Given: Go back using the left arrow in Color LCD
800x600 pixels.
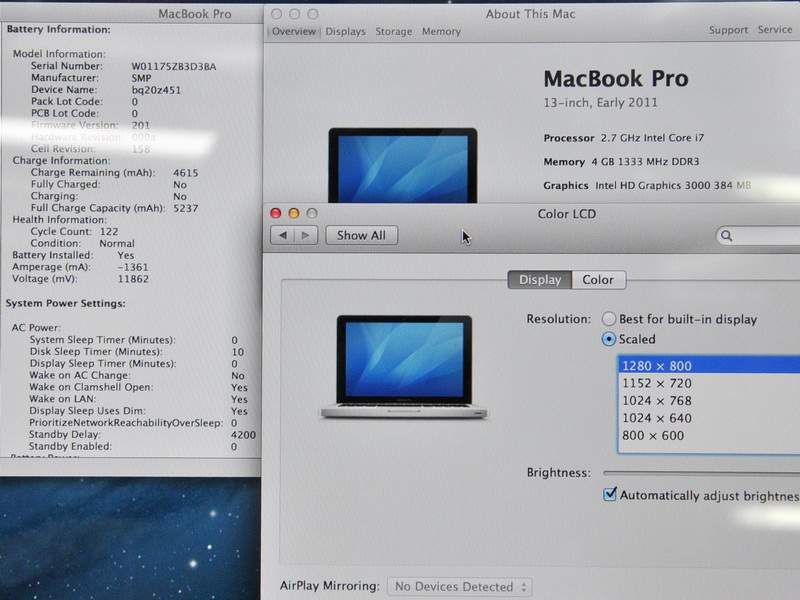Looking at the screenshot, I should pos(282,235).
